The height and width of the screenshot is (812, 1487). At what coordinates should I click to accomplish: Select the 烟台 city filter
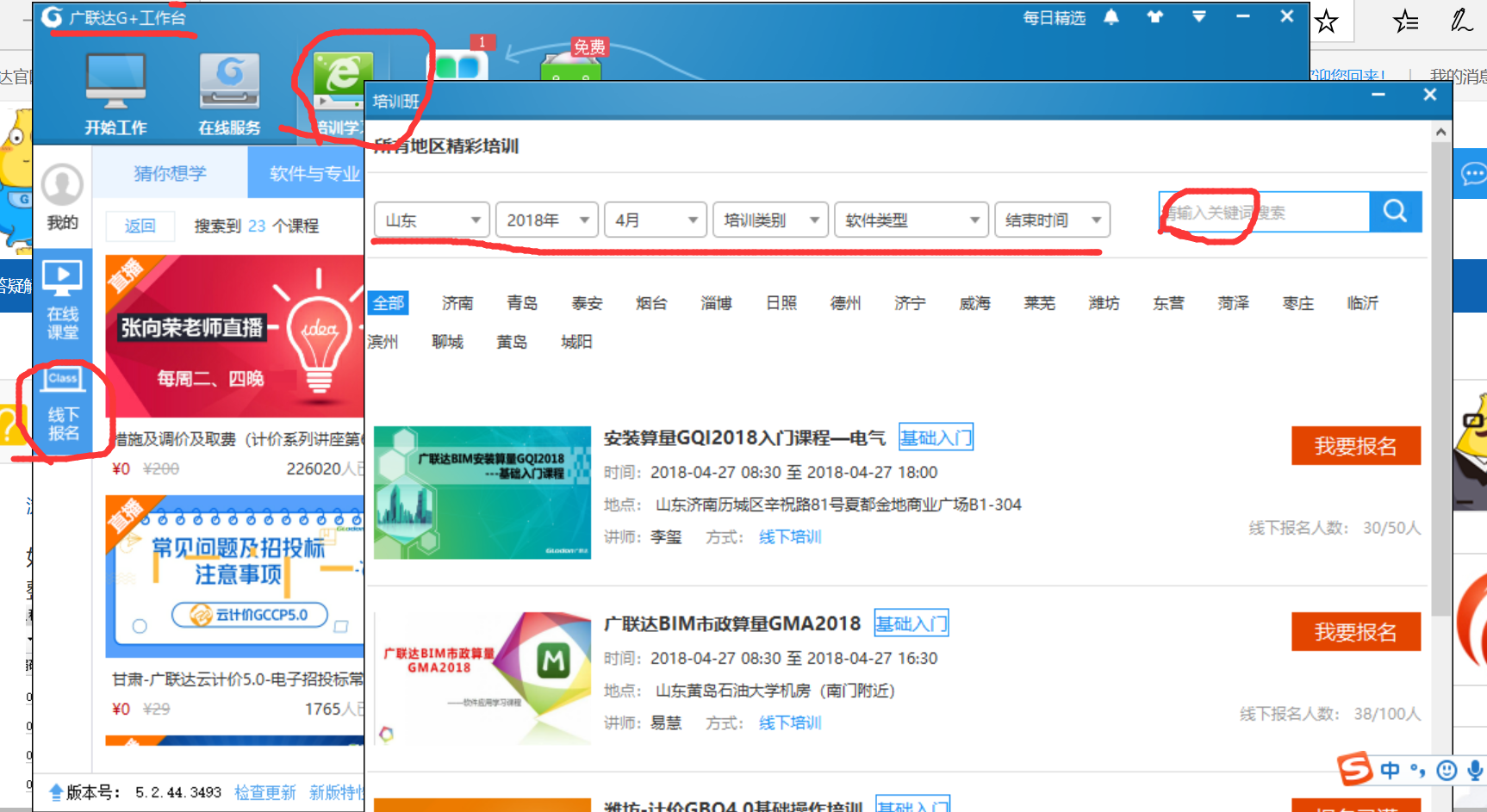click(x=651, y=303)
